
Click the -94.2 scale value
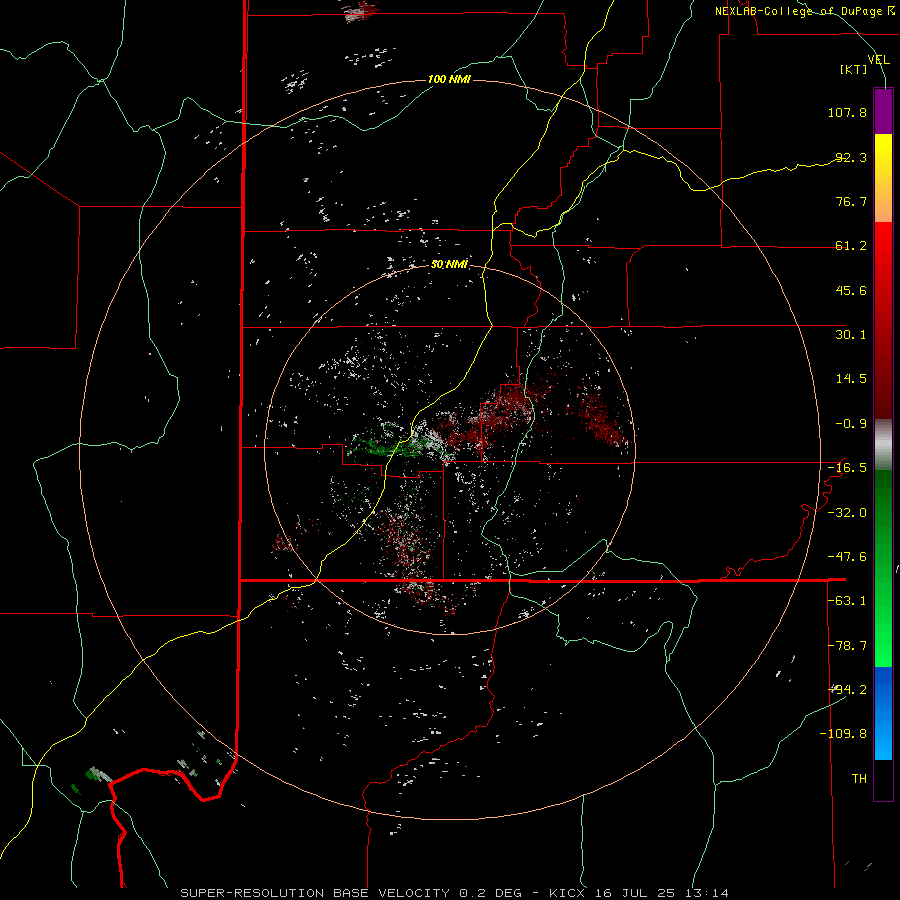coord(847,690)
